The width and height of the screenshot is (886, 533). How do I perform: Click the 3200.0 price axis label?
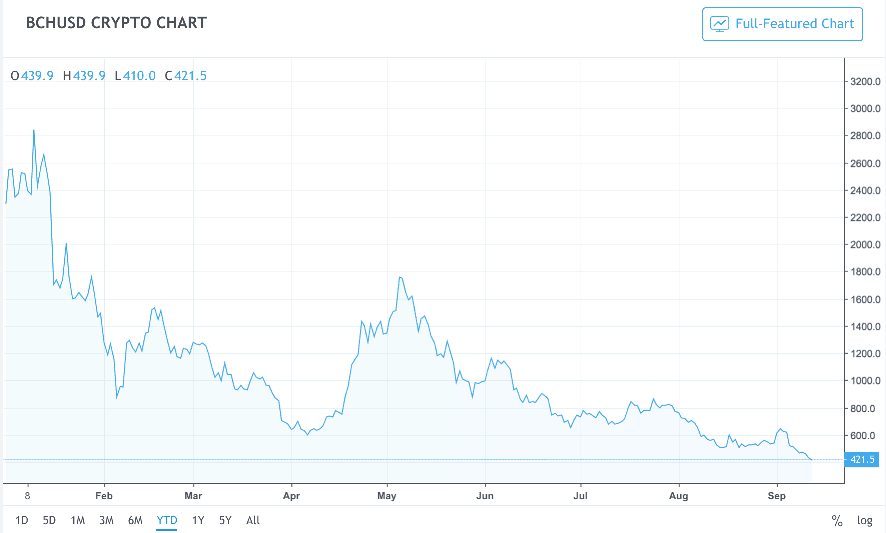point(865,81)
